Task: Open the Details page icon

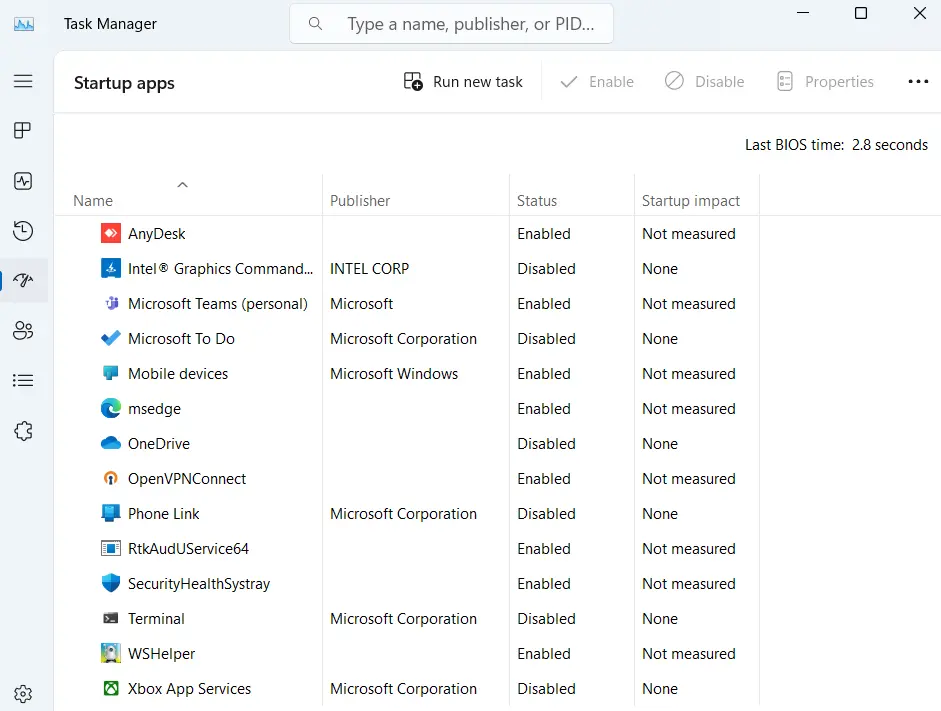Action: [x=23, y=380]
